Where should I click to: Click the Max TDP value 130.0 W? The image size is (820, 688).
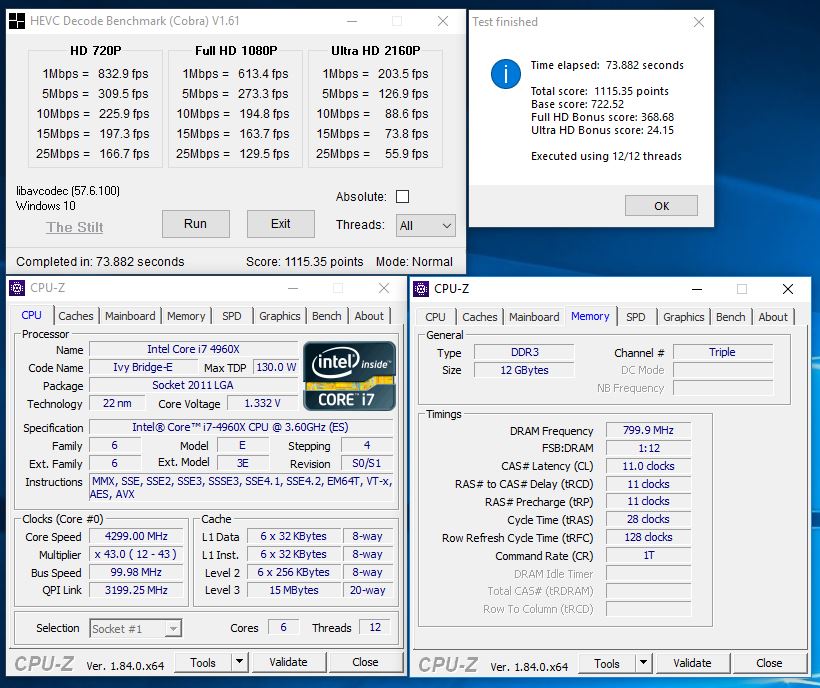pyautogui.click(x=276, y=367)
